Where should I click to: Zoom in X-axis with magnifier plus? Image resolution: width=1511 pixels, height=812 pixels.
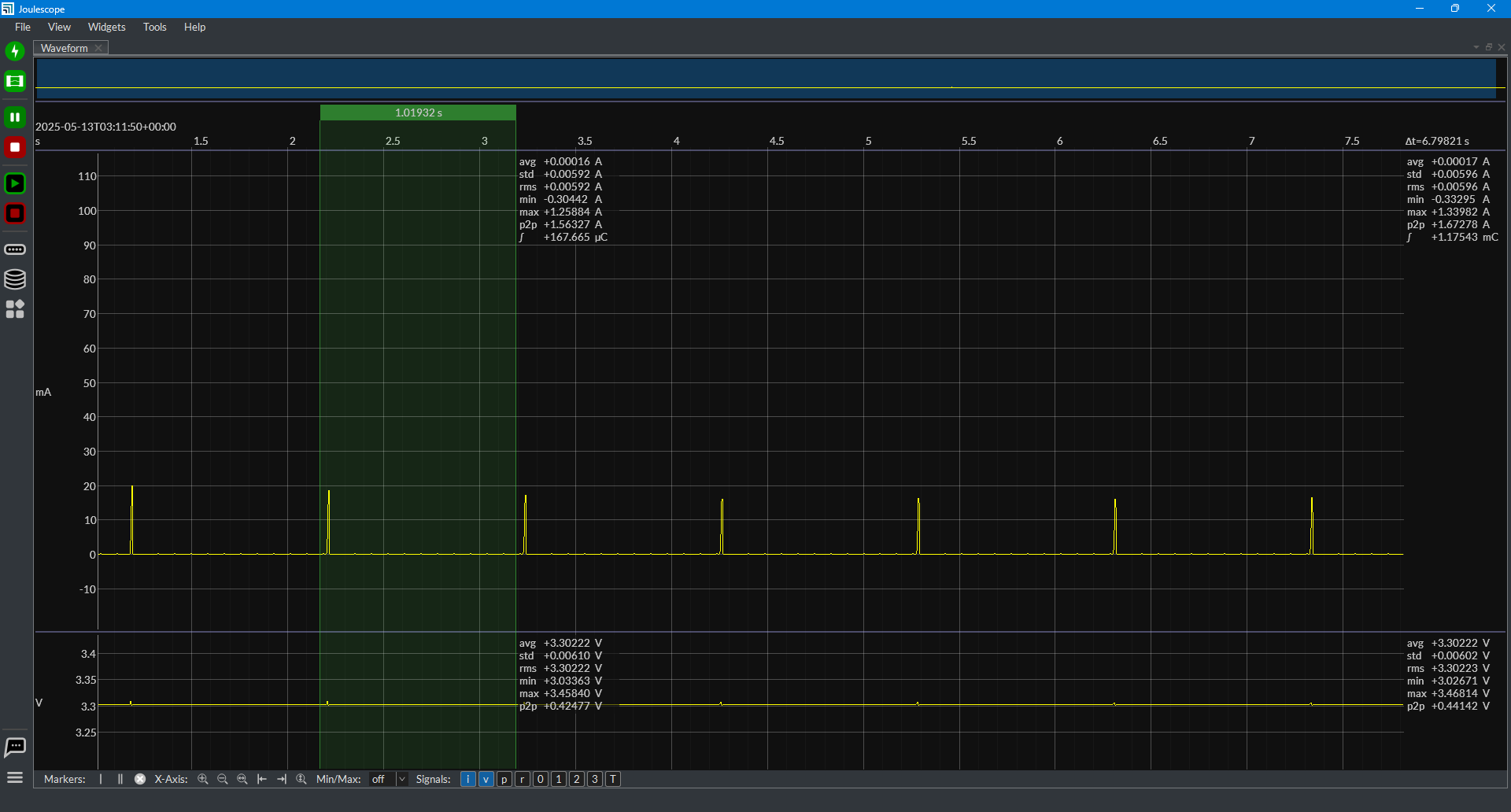click(x=203, y=779)
